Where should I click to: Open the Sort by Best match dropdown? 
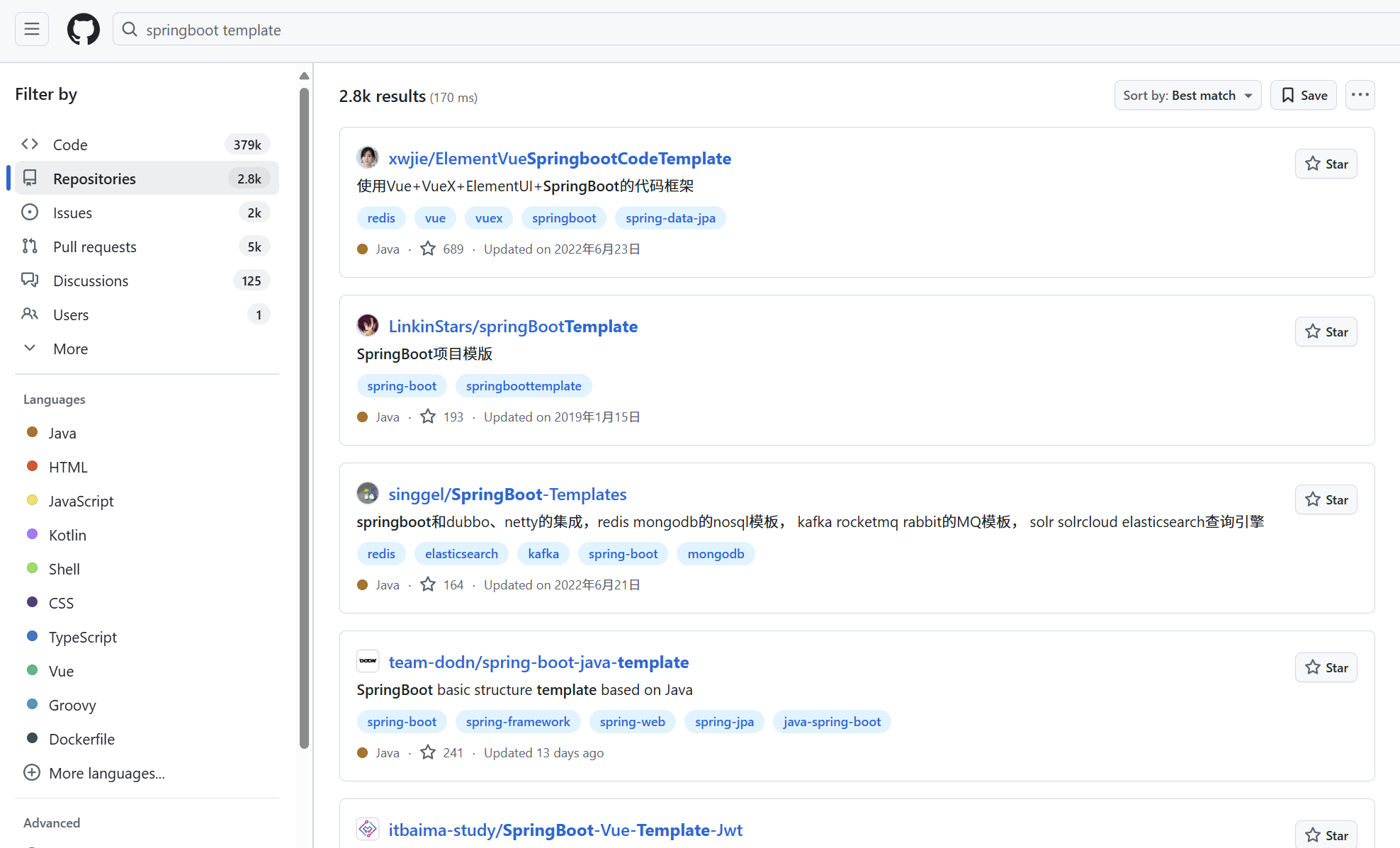(x=1187, y=95)
